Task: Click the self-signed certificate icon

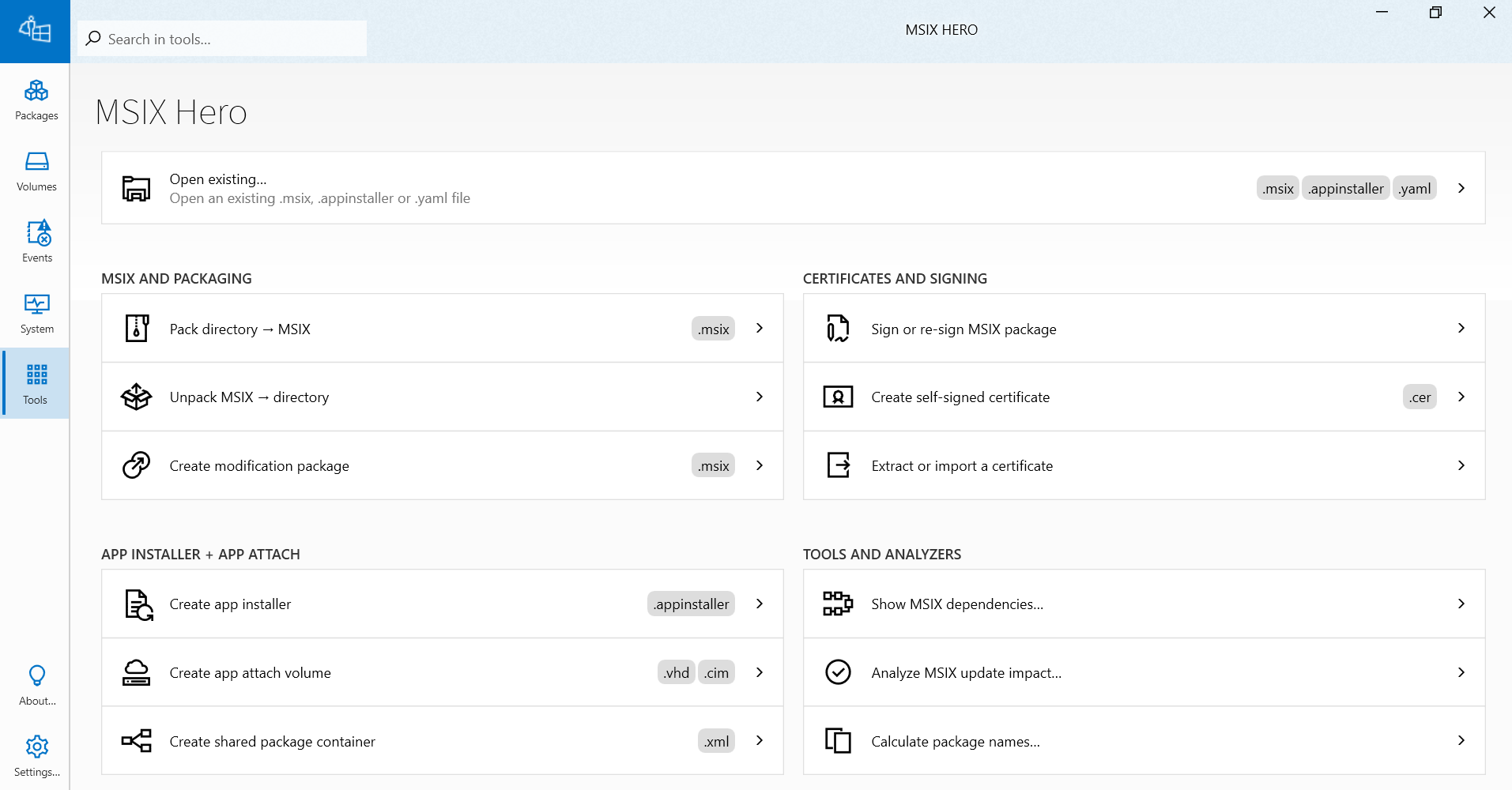Action: [838, 397]
